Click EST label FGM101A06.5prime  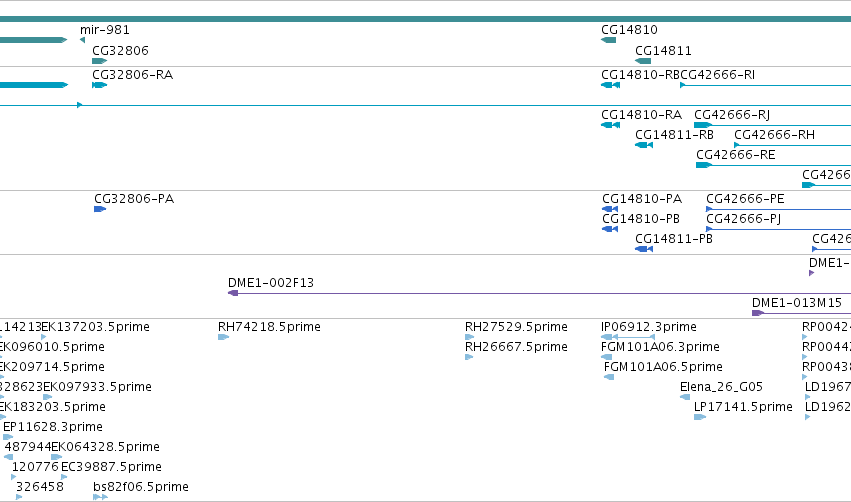tap(663, 367)
